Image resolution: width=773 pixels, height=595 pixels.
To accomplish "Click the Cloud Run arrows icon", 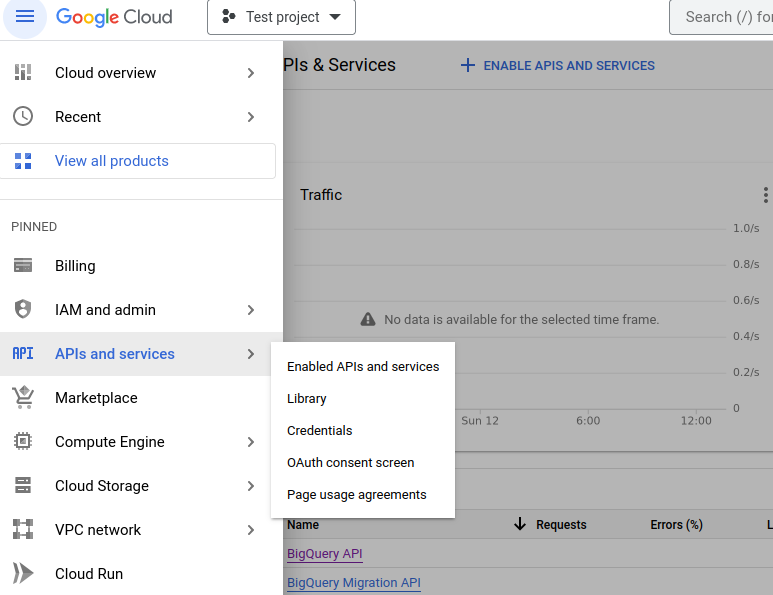I will [23, 573].
